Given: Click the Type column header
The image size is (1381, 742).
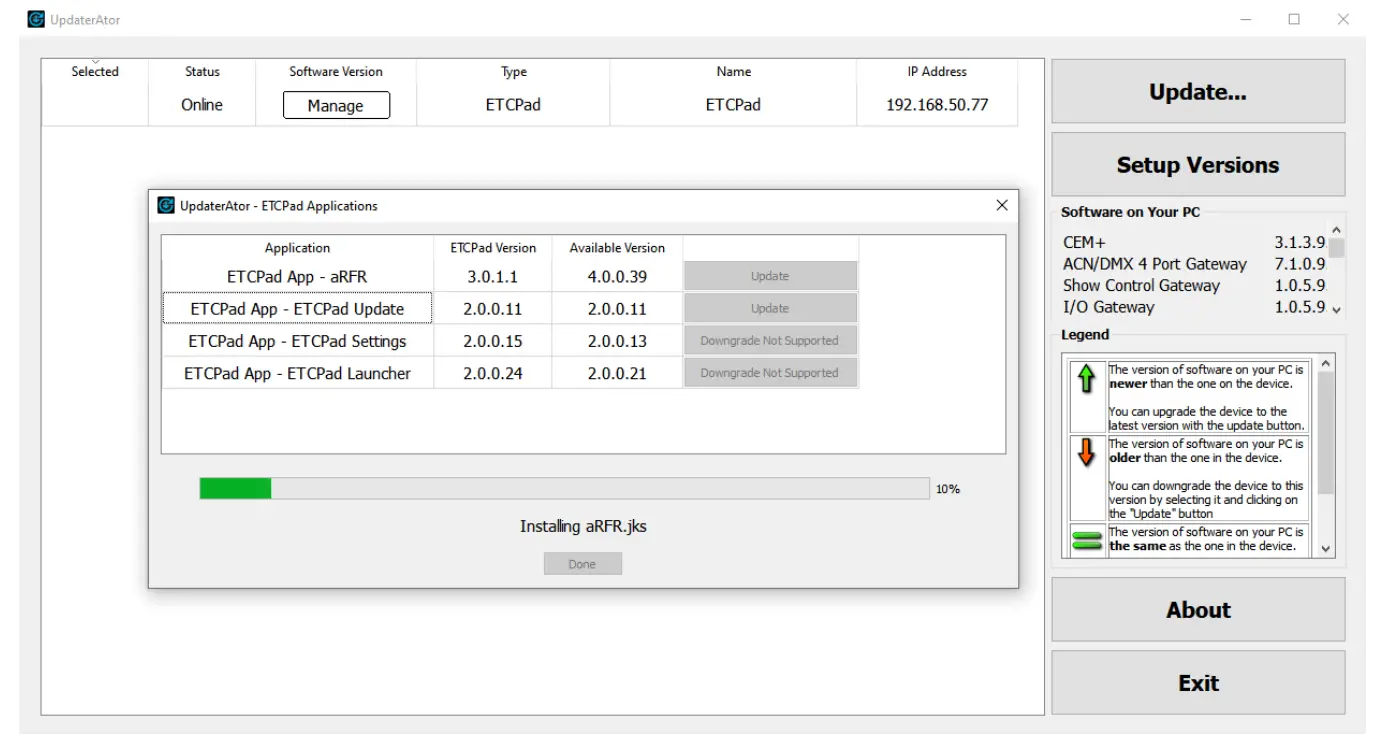Looking at the screenshot, I should click(x=514, y=72).
